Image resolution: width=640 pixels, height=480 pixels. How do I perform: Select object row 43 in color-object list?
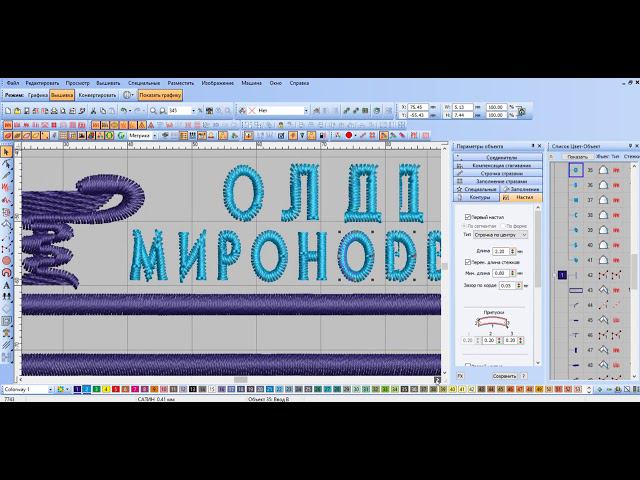point(590,290)
